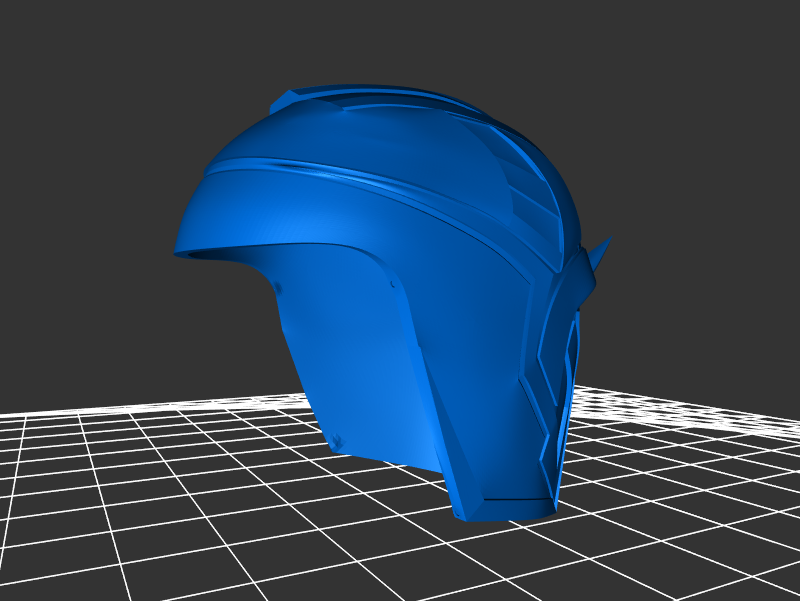Click the small hole near the cheek panel's top

279,290
